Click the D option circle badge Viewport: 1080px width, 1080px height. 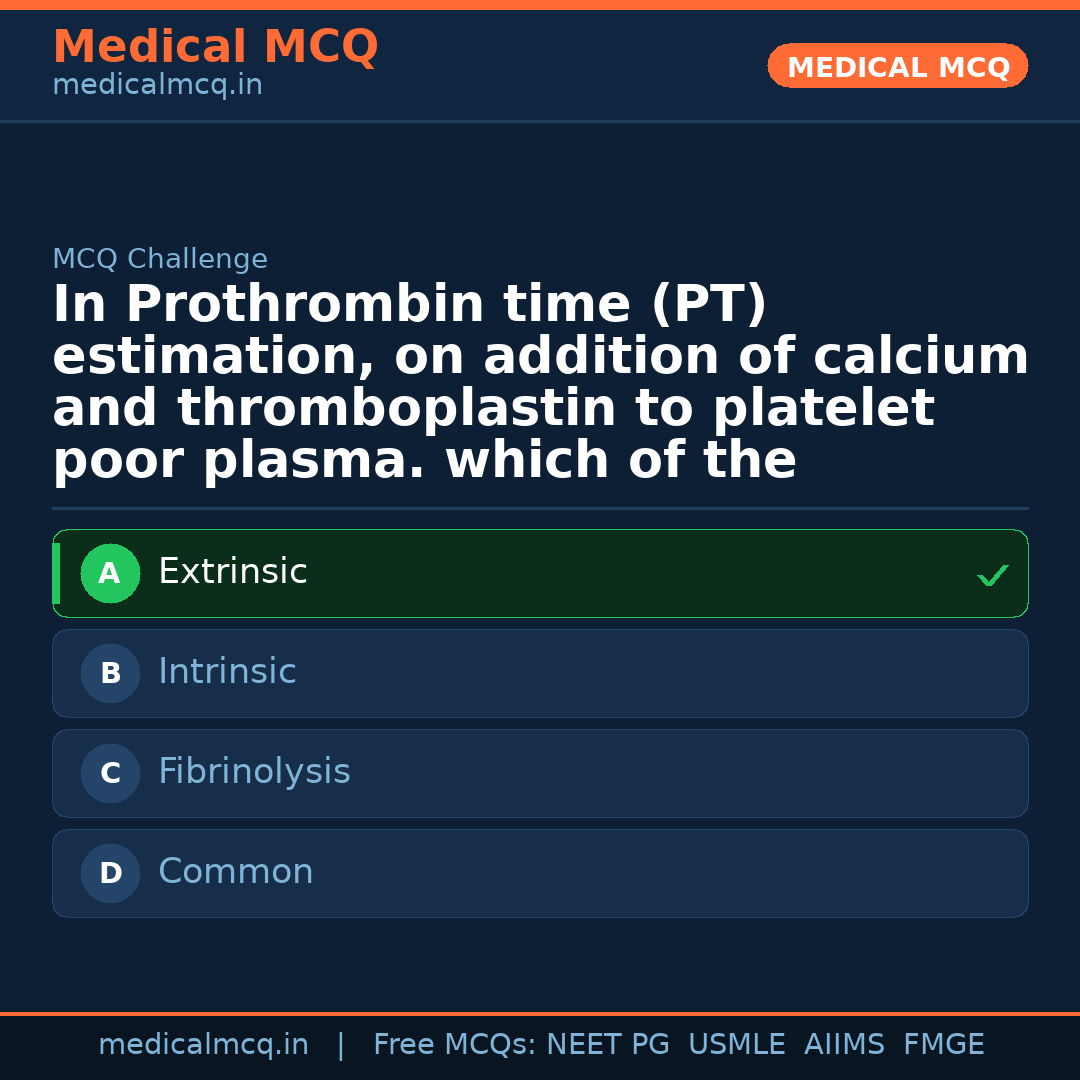coord(110,874)
